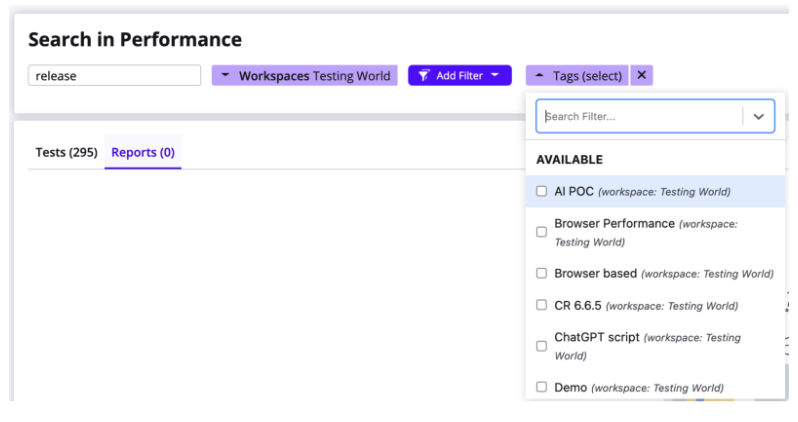This screenshot has width=798, height=422.
Task: Open the Reports (0) tab
Action: (x=143, y=152)
